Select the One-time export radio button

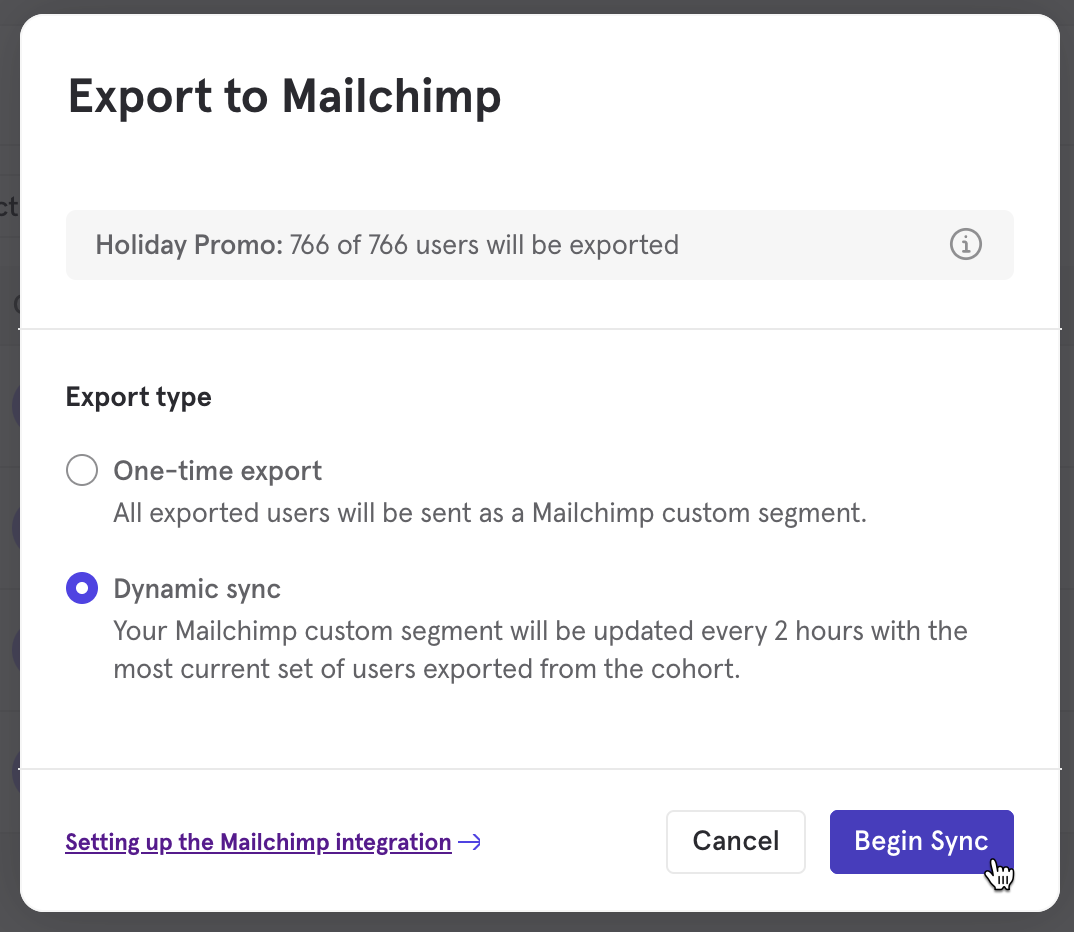(82, 470)
